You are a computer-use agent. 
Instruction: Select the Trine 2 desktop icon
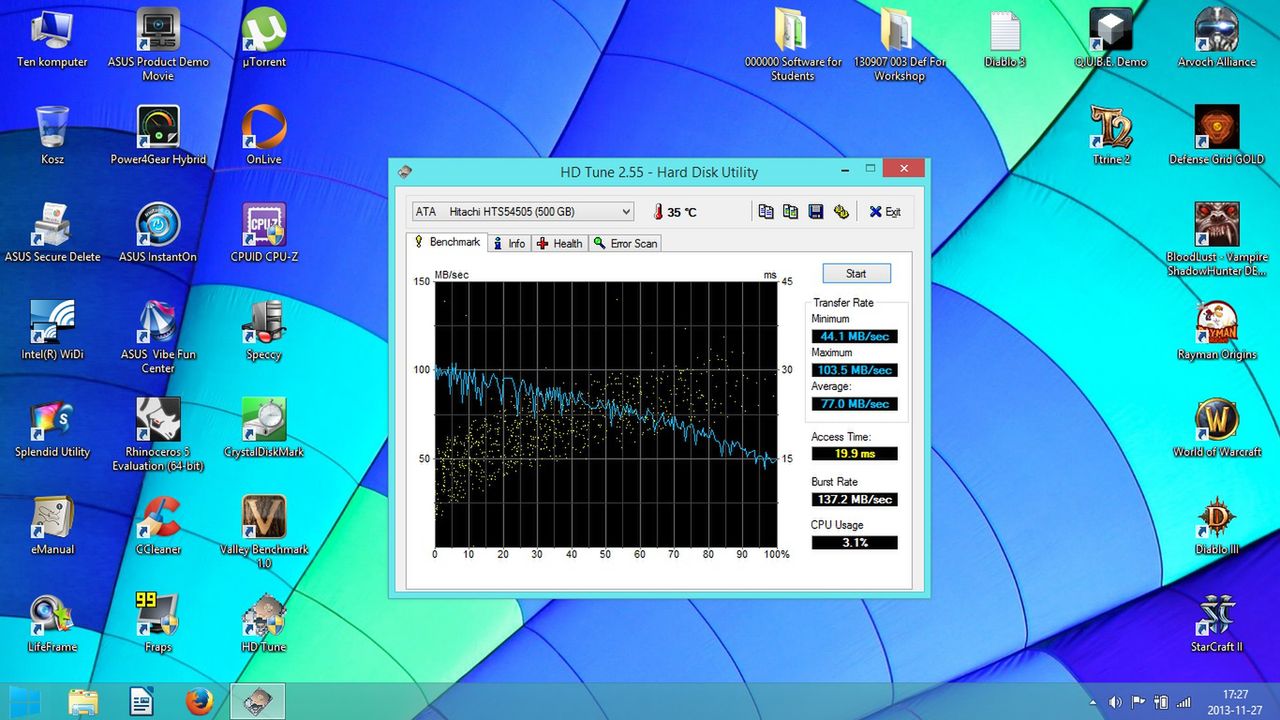coord(1111,136)
